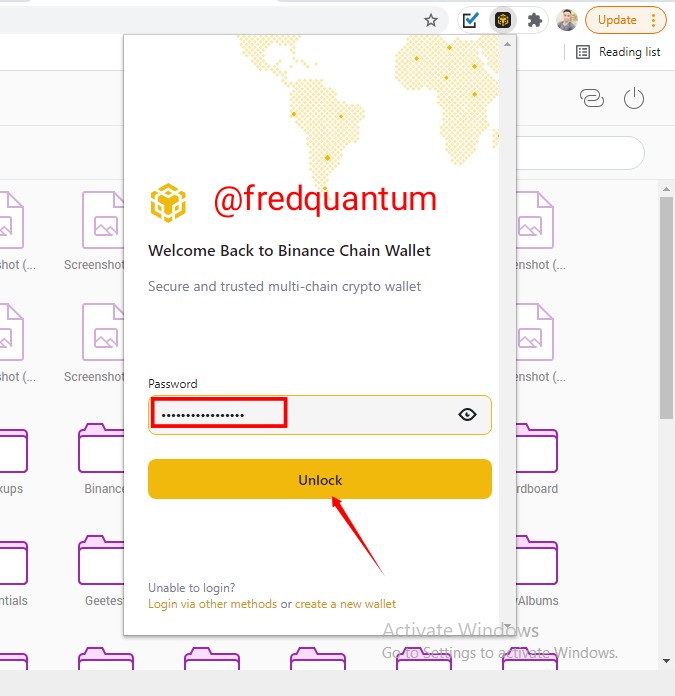Open Chrome three-dot menu in Update pill
This screenshot has height=696, width=675.
tap(653, 20)
